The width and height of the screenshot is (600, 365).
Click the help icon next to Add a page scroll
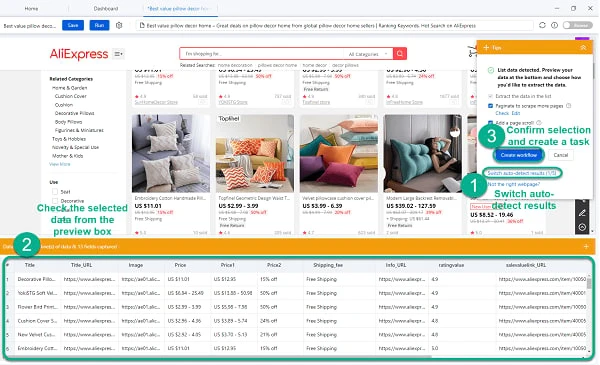(x=539, y=123)
